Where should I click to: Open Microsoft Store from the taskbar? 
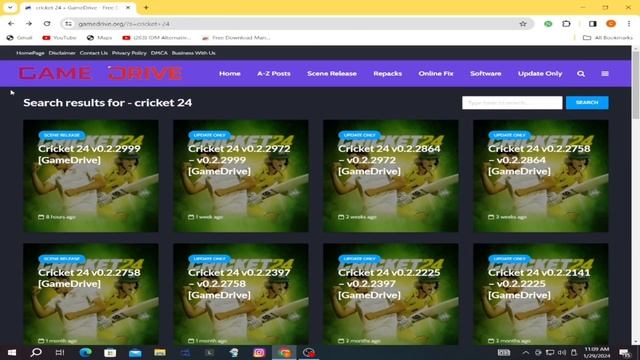pos(110,353)
